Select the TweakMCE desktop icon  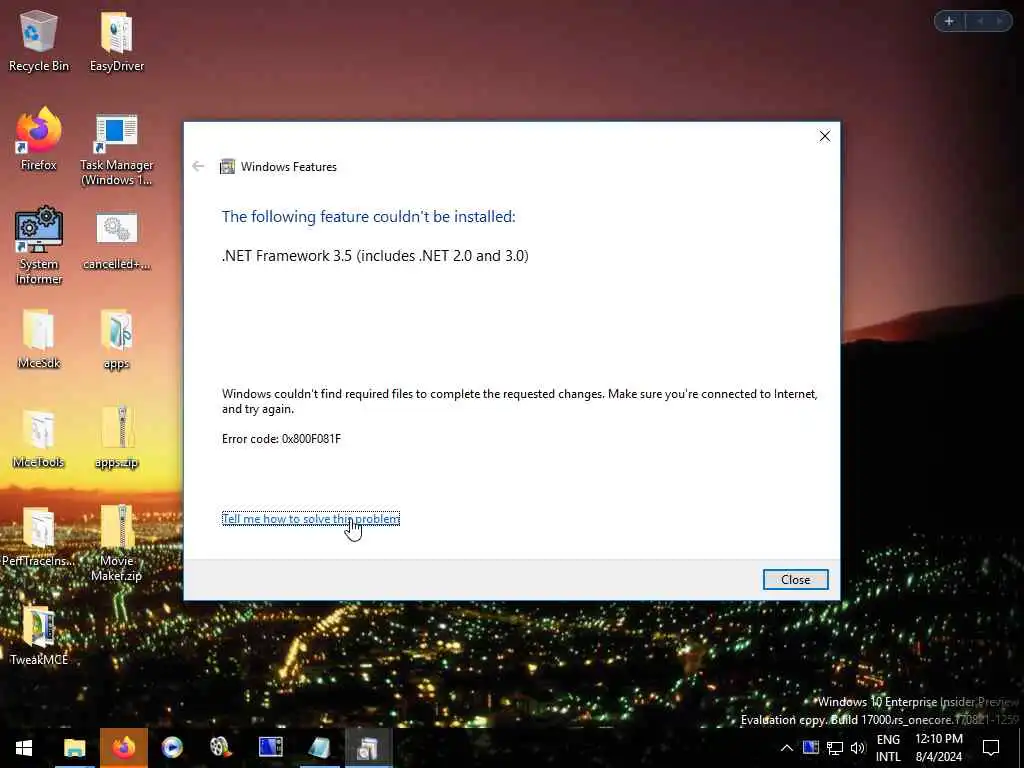tap(39, 635)
